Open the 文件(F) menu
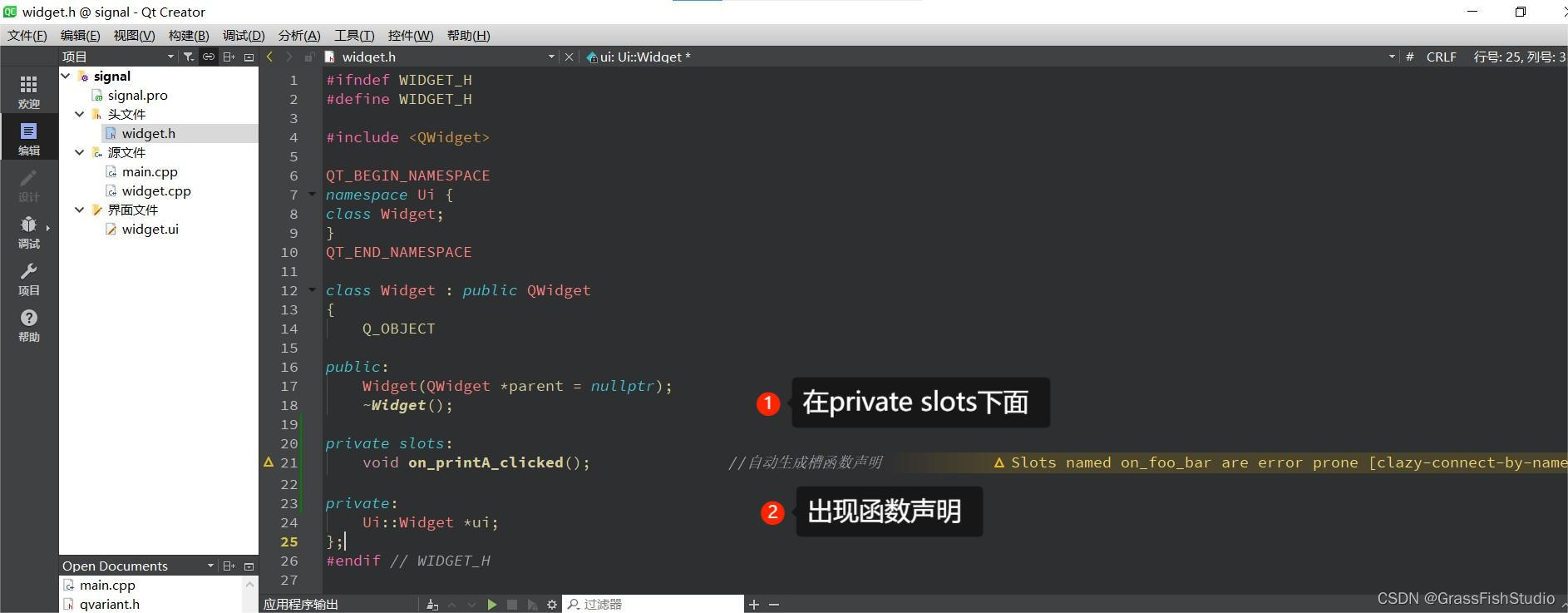 pos(27,35)
